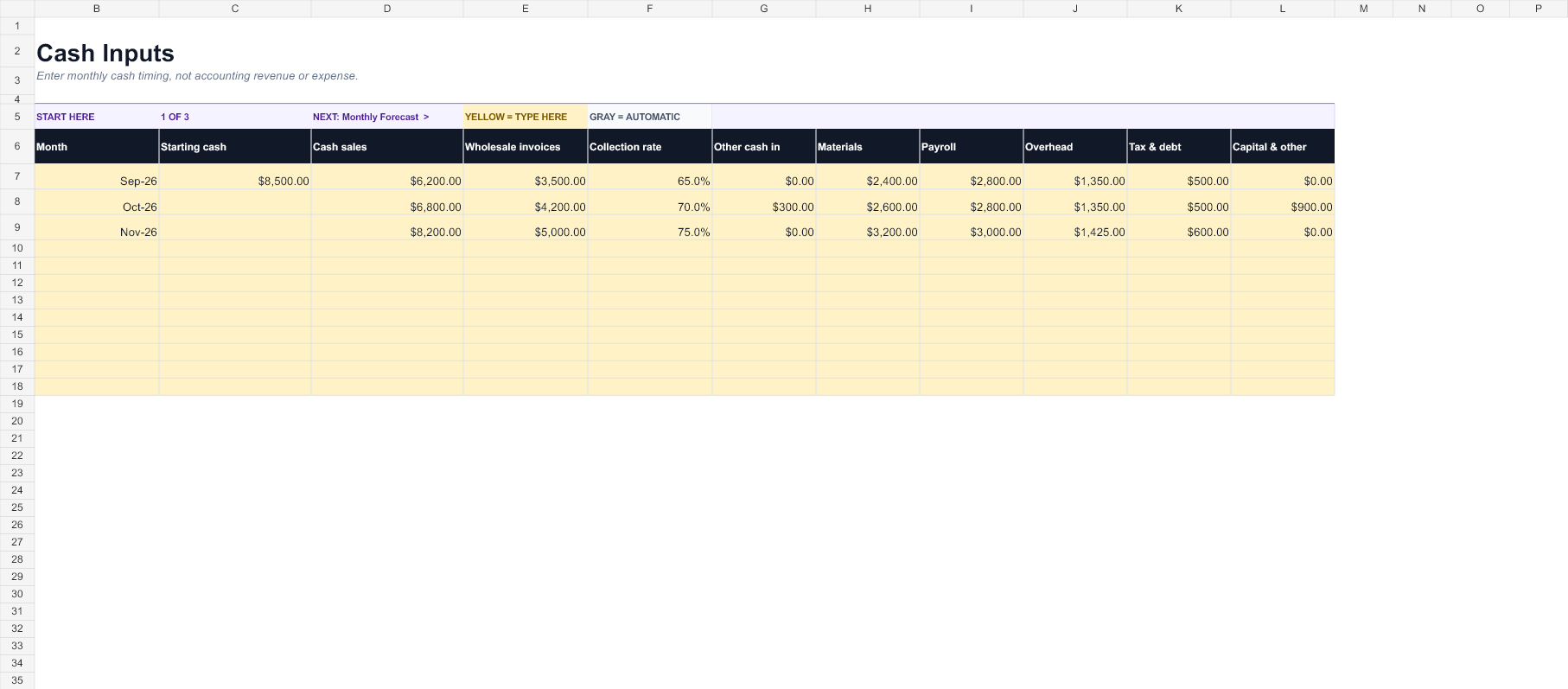This screenshot has width=1568, height=689.
Task: Click the materials value $2,400.00
Action: [x=868, y=176]
